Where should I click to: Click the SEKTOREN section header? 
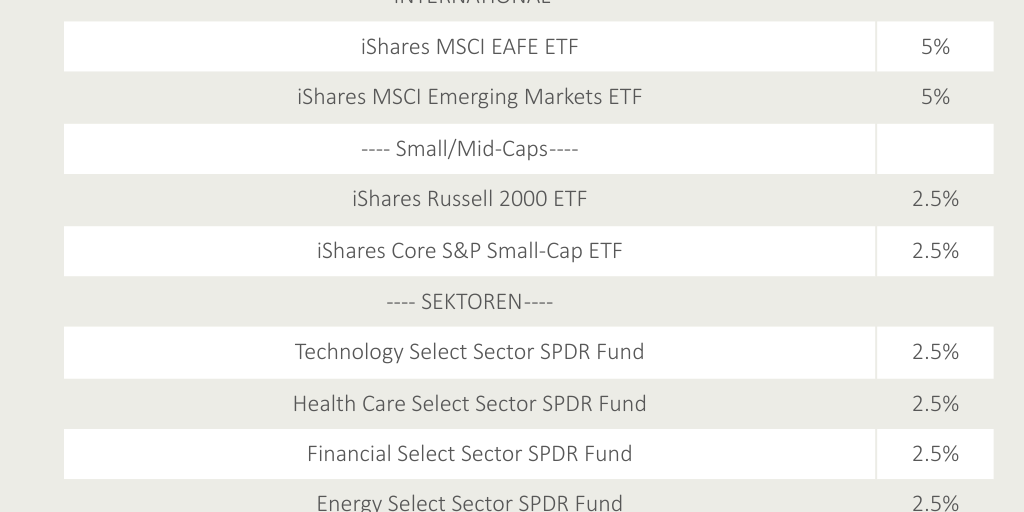(469, 301)
